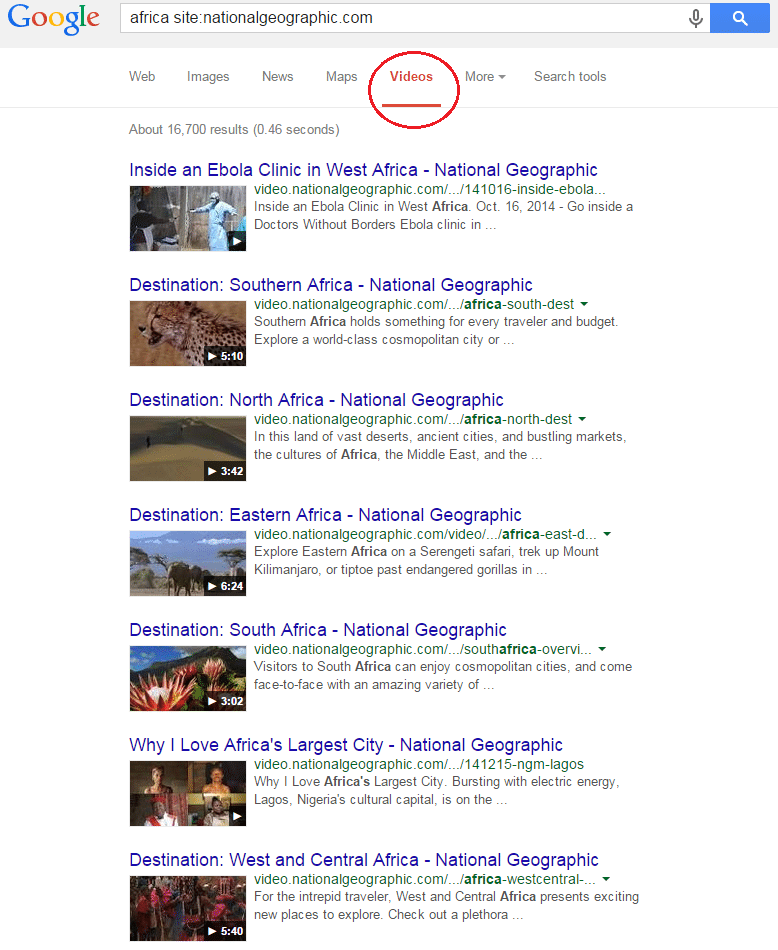The height and width of the screenshot is (950, 778).
Task: Play the Lagos portraits video thumbnail
Action: point(188,794)
